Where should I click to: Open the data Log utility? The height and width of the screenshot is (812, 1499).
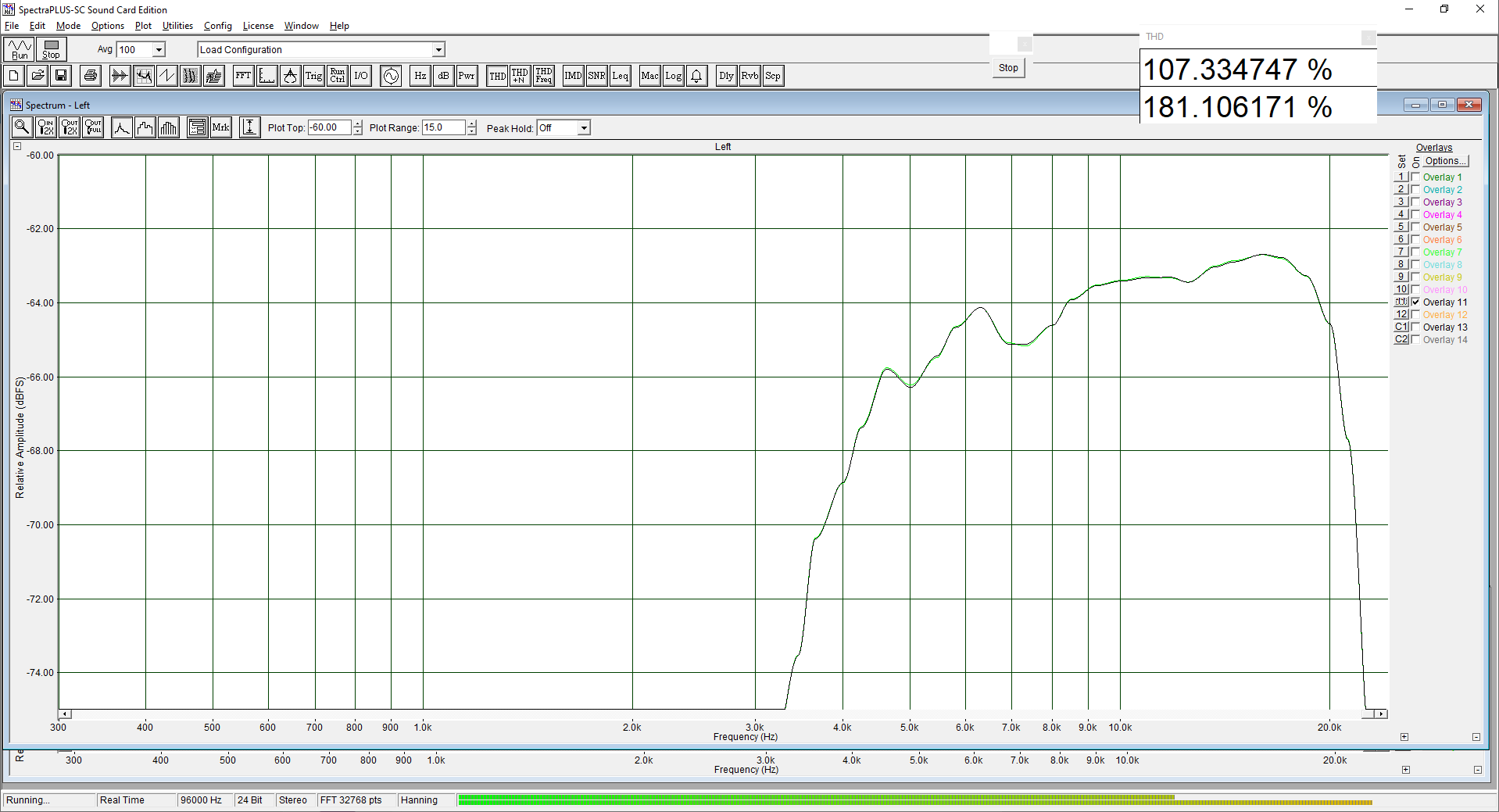(673, 76)
